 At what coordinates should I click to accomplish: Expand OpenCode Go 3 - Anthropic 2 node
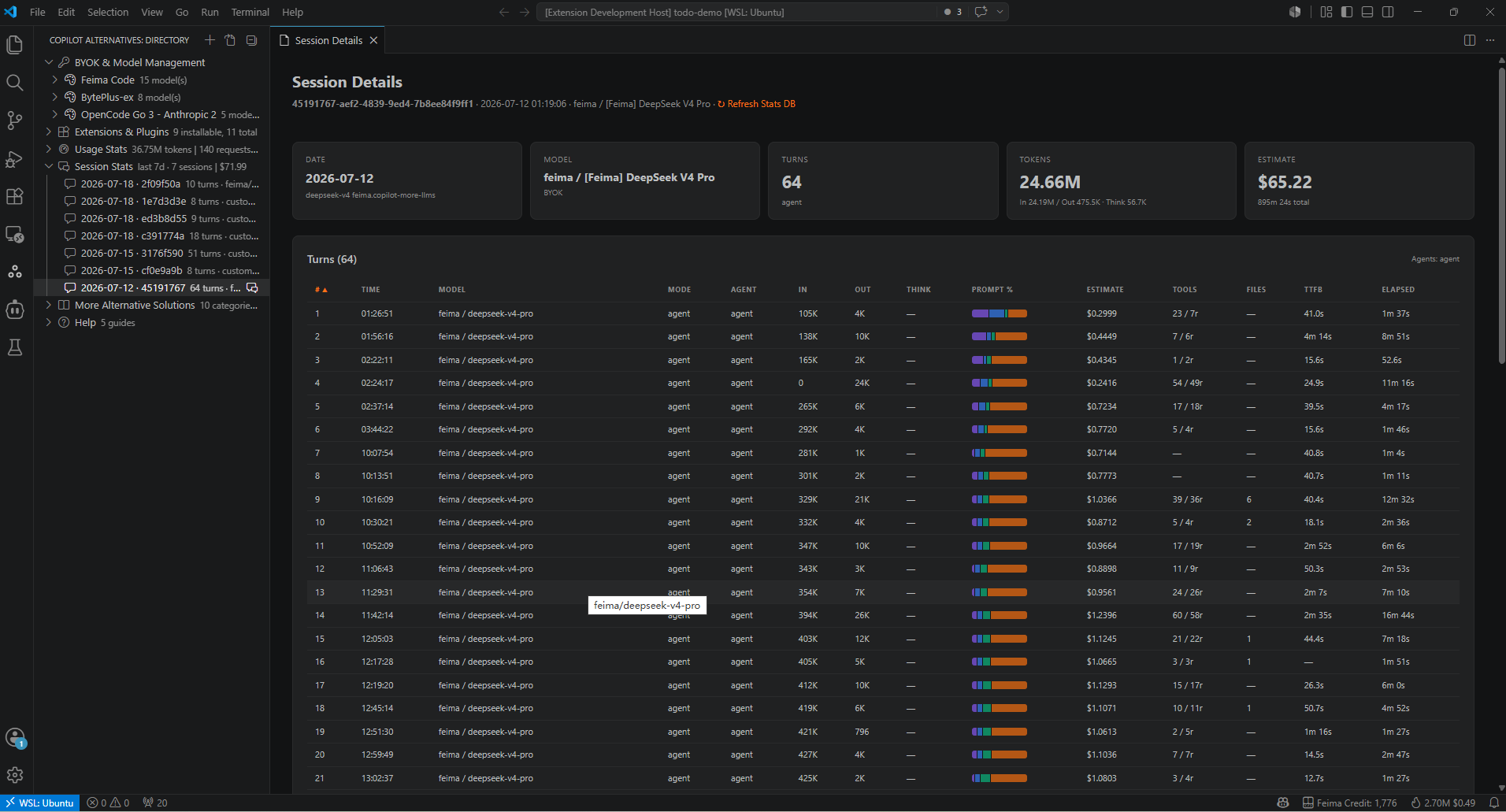pos(55,114)
